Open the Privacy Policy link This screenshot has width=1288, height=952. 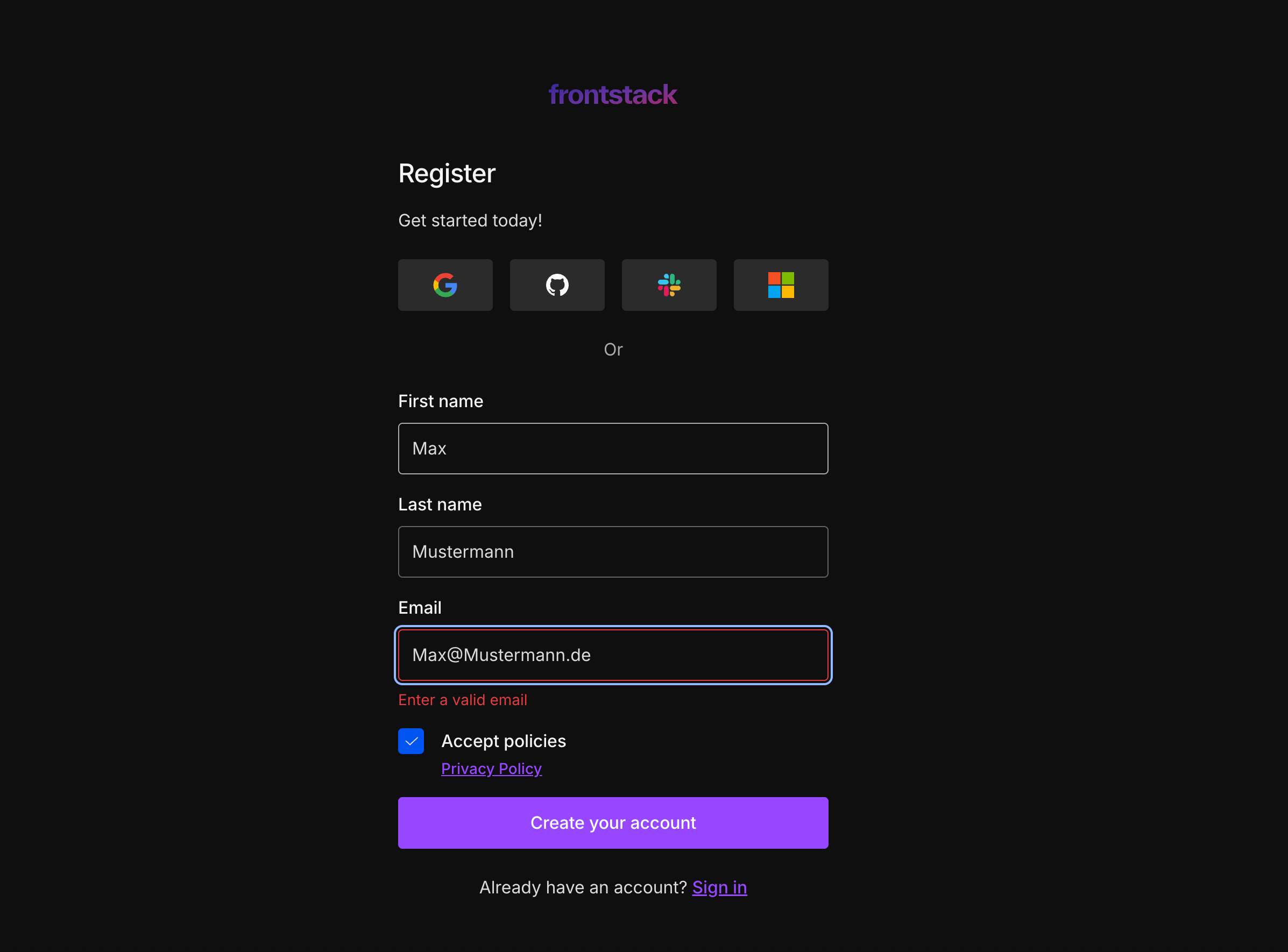point(491,769)
